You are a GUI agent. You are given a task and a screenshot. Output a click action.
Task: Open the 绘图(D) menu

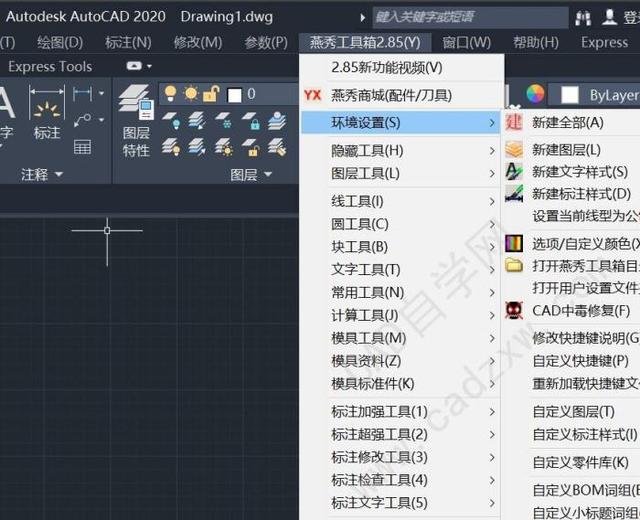click(x=60, y=42)
